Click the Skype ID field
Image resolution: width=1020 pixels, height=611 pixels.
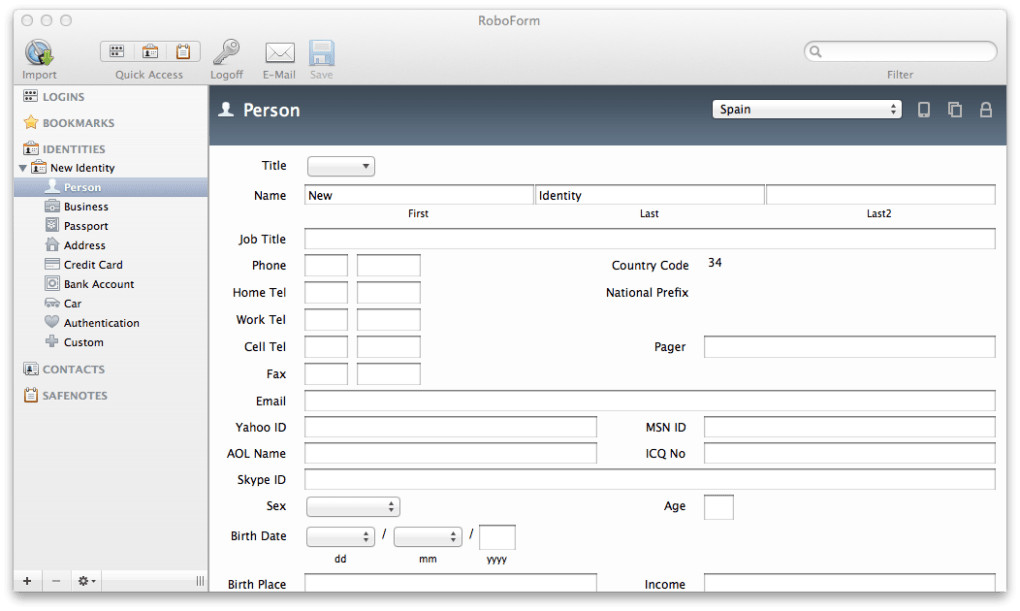[650, 480]
